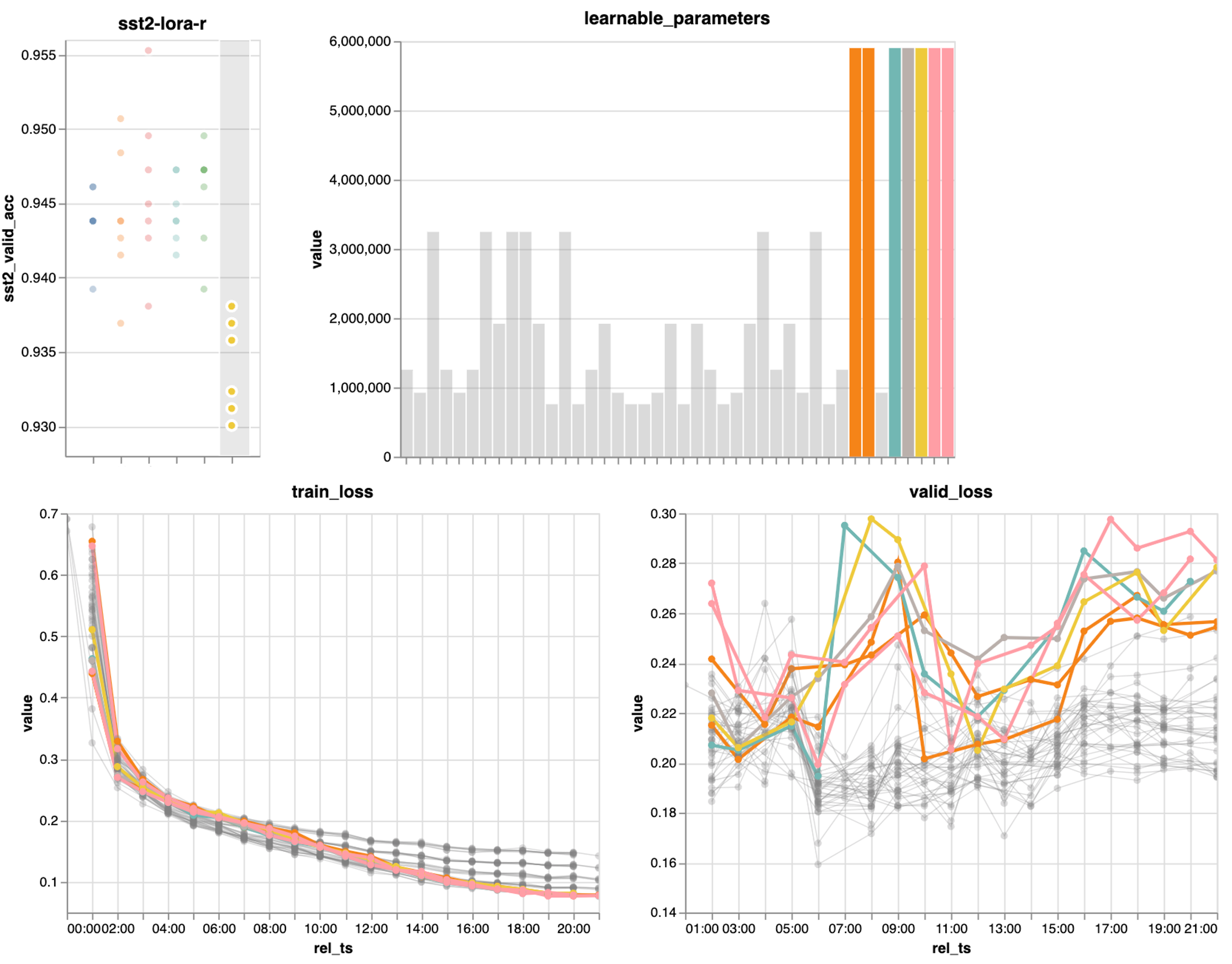Click the gray selection band in sst2-lora-r
This screenshot has width=1232, height=964.
point(235,169)
